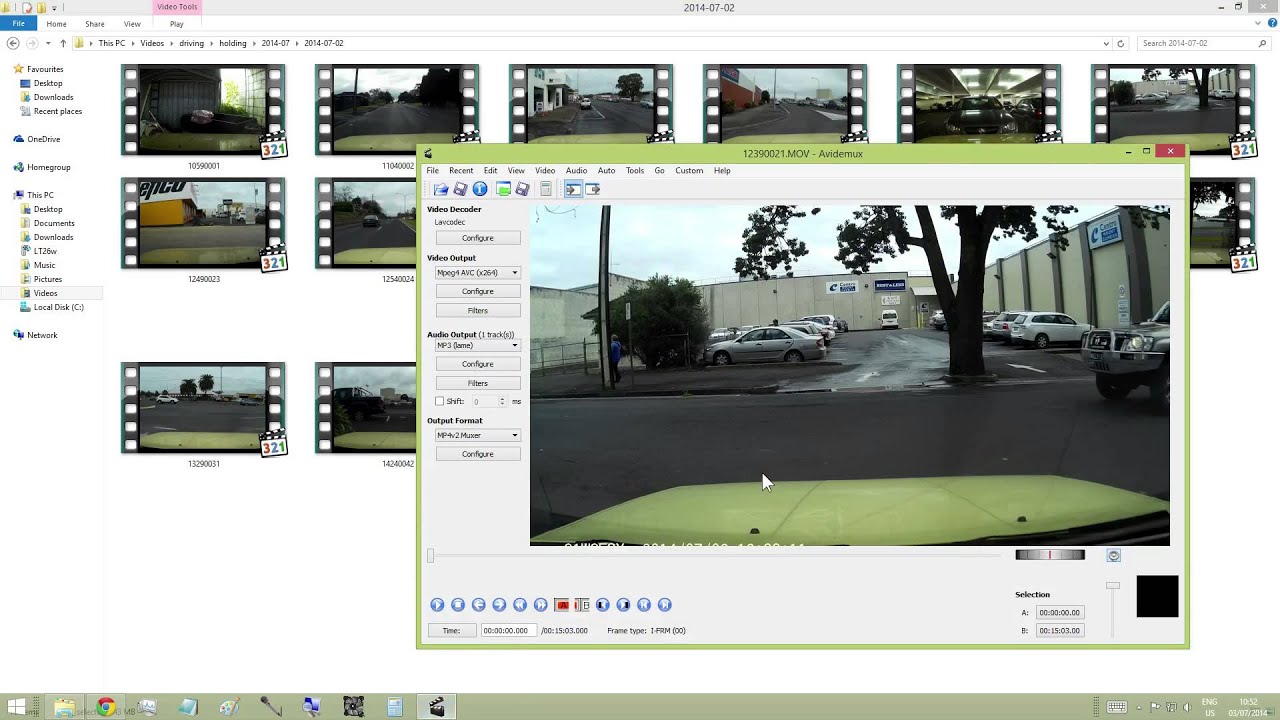This screenshot has height=720, width=1280.
Task: Go to the first frame icon
Action: click(644, 605)
